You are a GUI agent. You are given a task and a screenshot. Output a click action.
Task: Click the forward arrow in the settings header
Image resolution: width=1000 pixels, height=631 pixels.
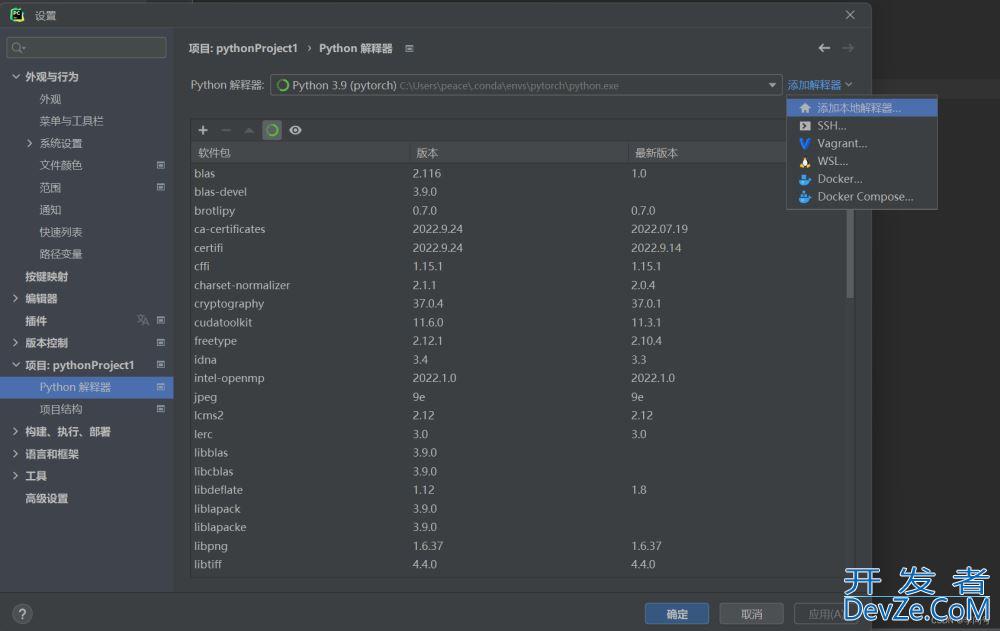(848, 48)
